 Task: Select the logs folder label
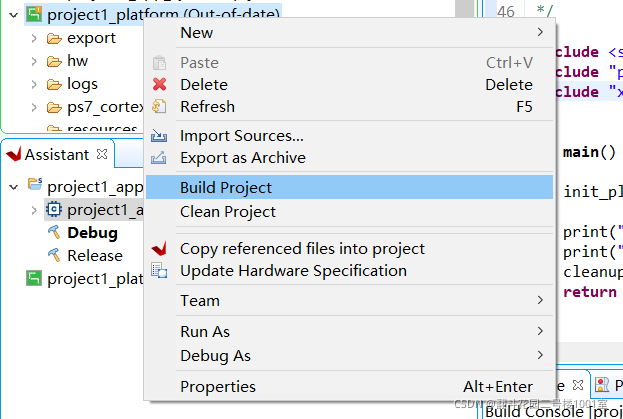(82, 84)
